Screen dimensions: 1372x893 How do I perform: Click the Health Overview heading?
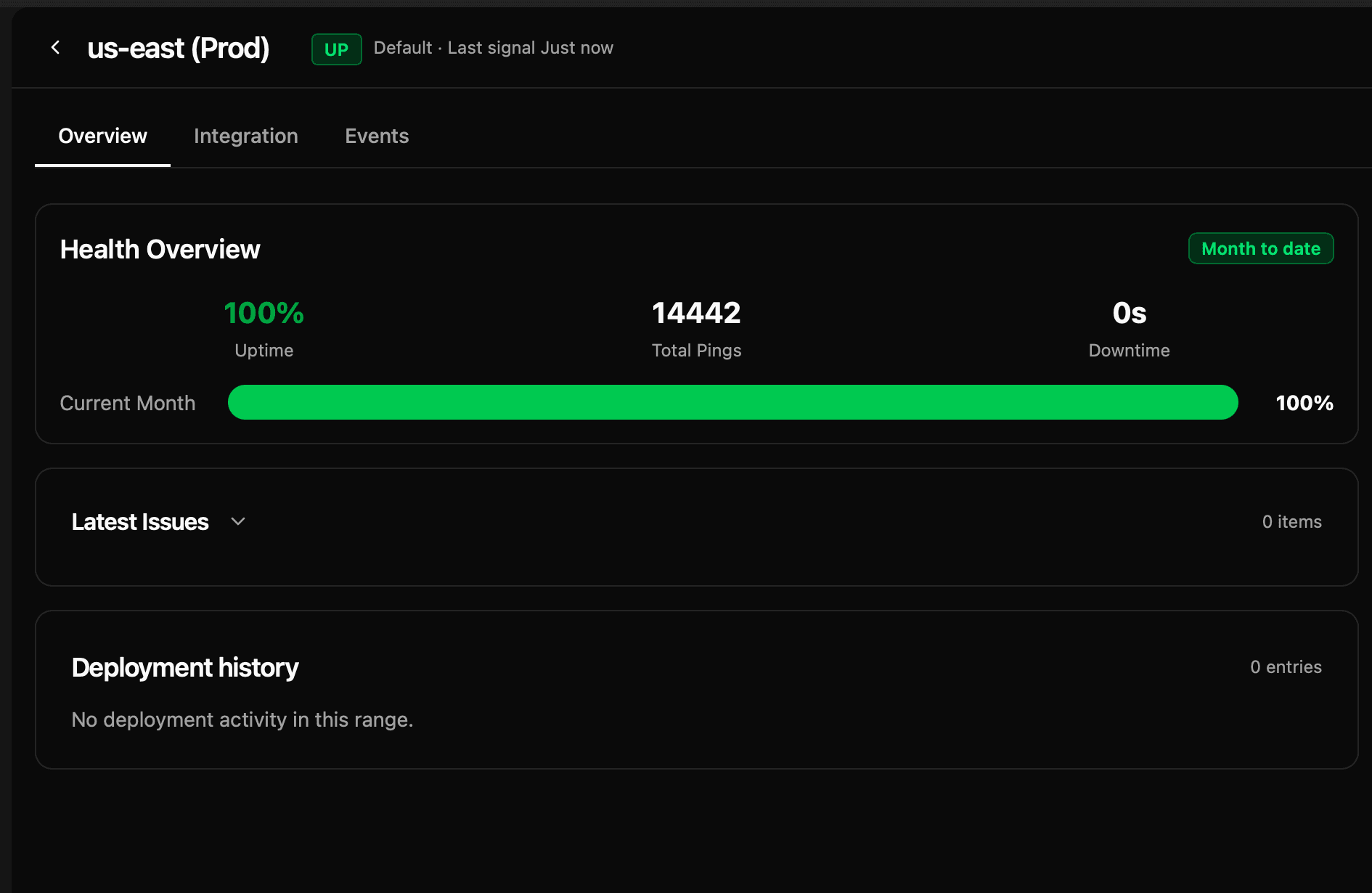coord(160,249)
